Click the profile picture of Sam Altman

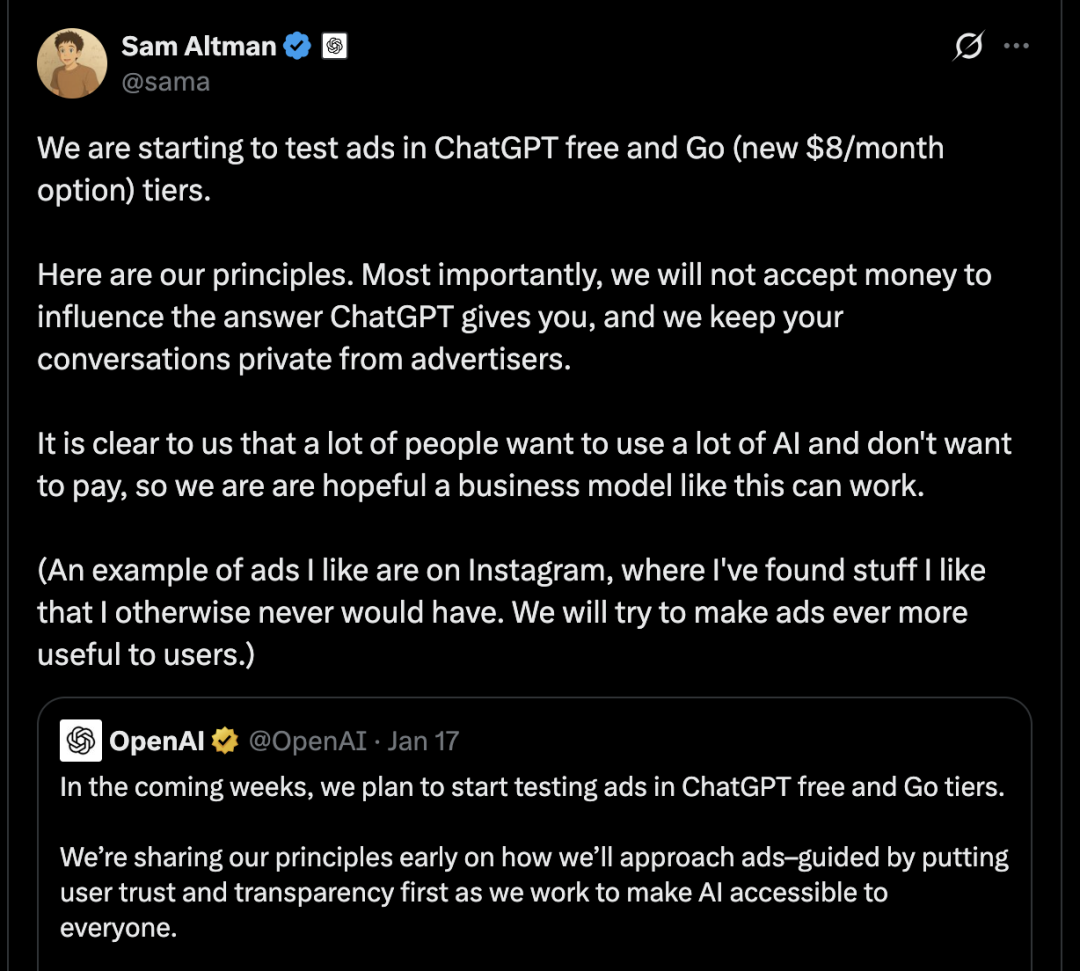pos(71,62)
